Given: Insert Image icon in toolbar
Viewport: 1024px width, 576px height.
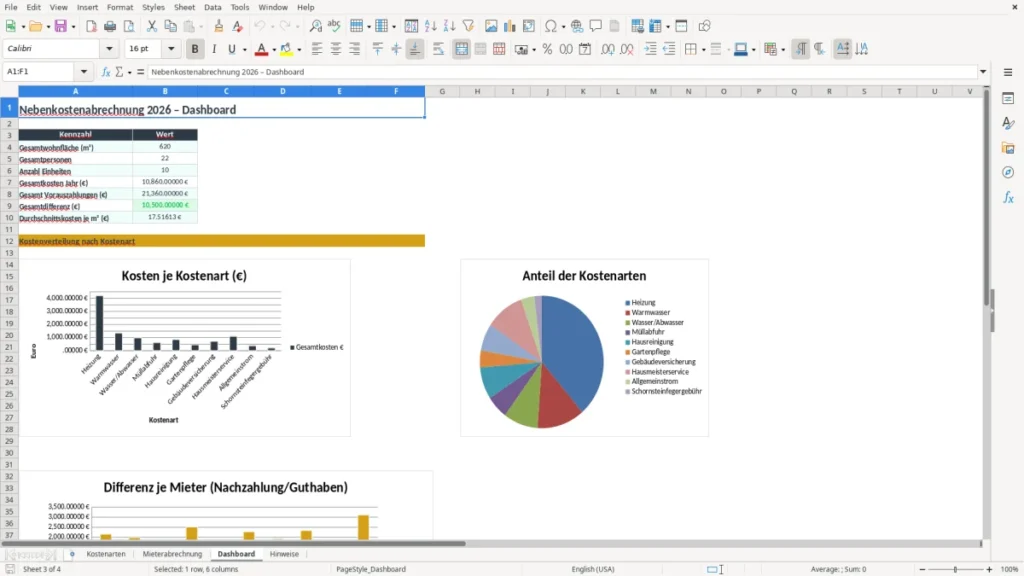Looking at the screenshot, I should 491,26.
